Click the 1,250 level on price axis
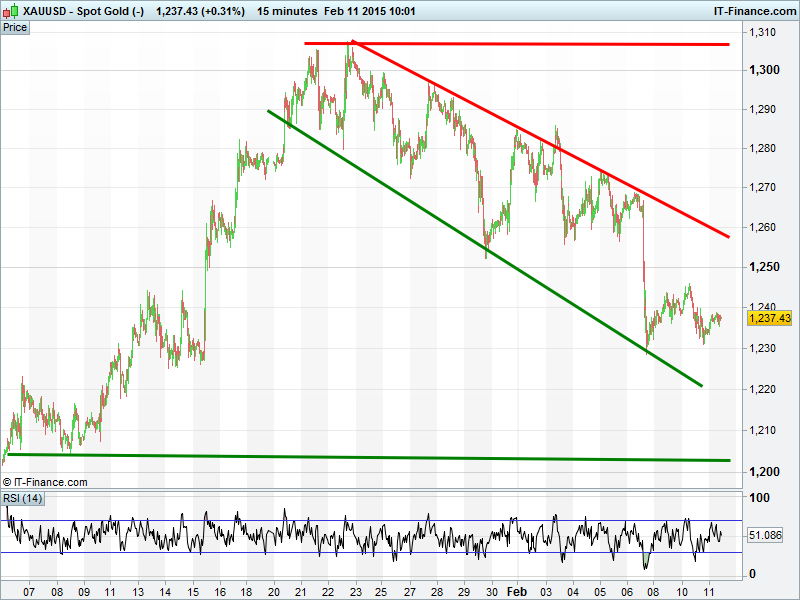 click(762, 267)
